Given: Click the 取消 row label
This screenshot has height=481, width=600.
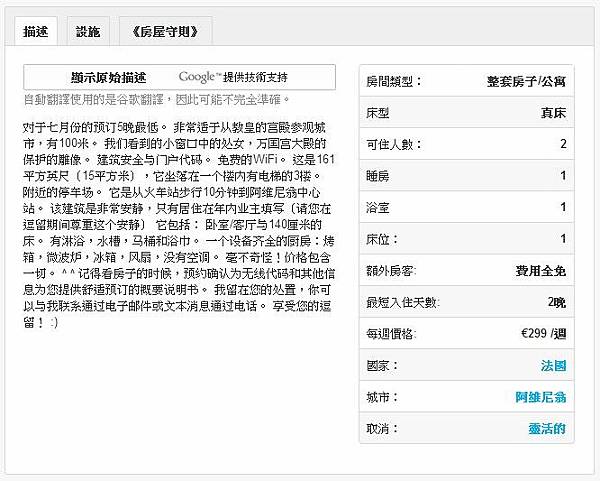Looking at the screenshot, I should click(x=382, y=428).
